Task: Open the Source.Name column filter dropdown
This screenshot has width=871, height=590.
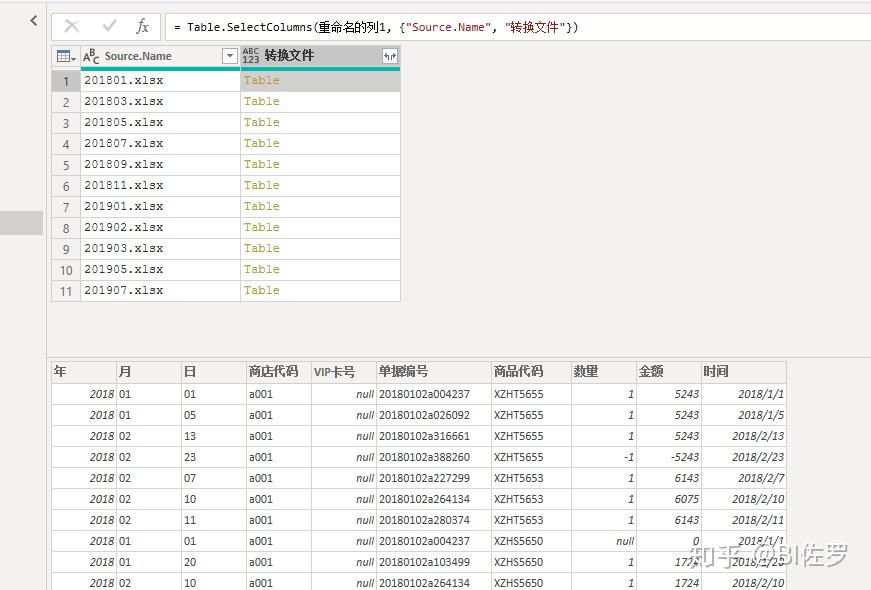Action: tap(230, 57)
